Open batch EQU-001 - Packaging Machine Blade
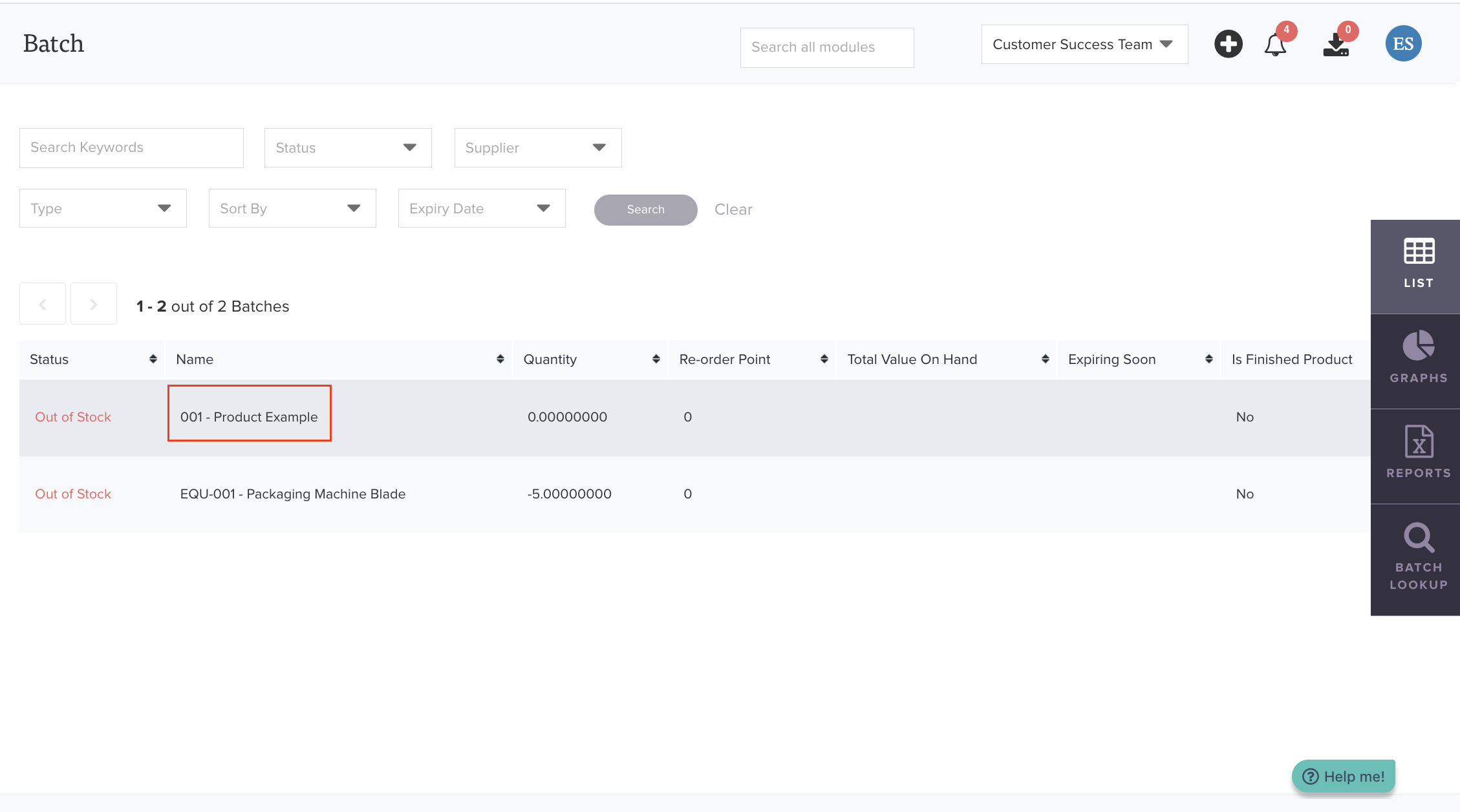 [293, 494]
